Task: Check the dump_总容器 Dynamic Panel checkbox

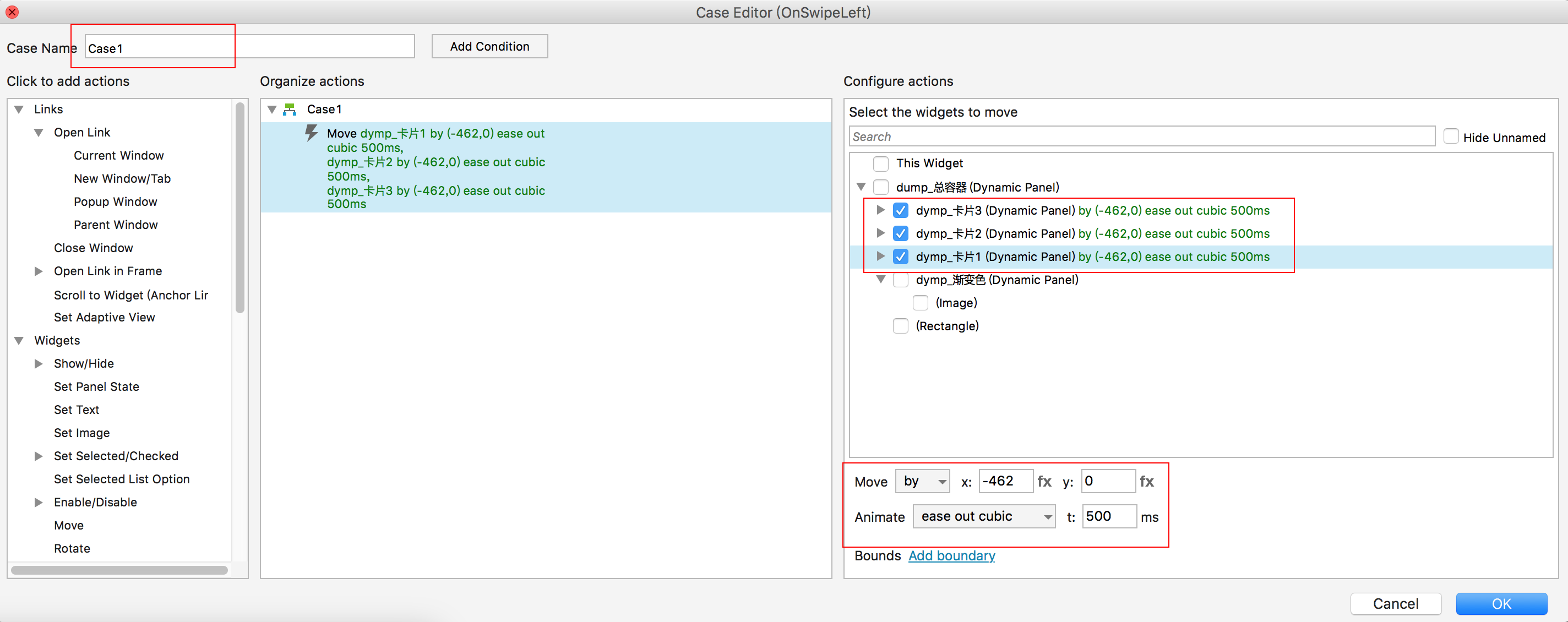Action: [x=880, y=187]
